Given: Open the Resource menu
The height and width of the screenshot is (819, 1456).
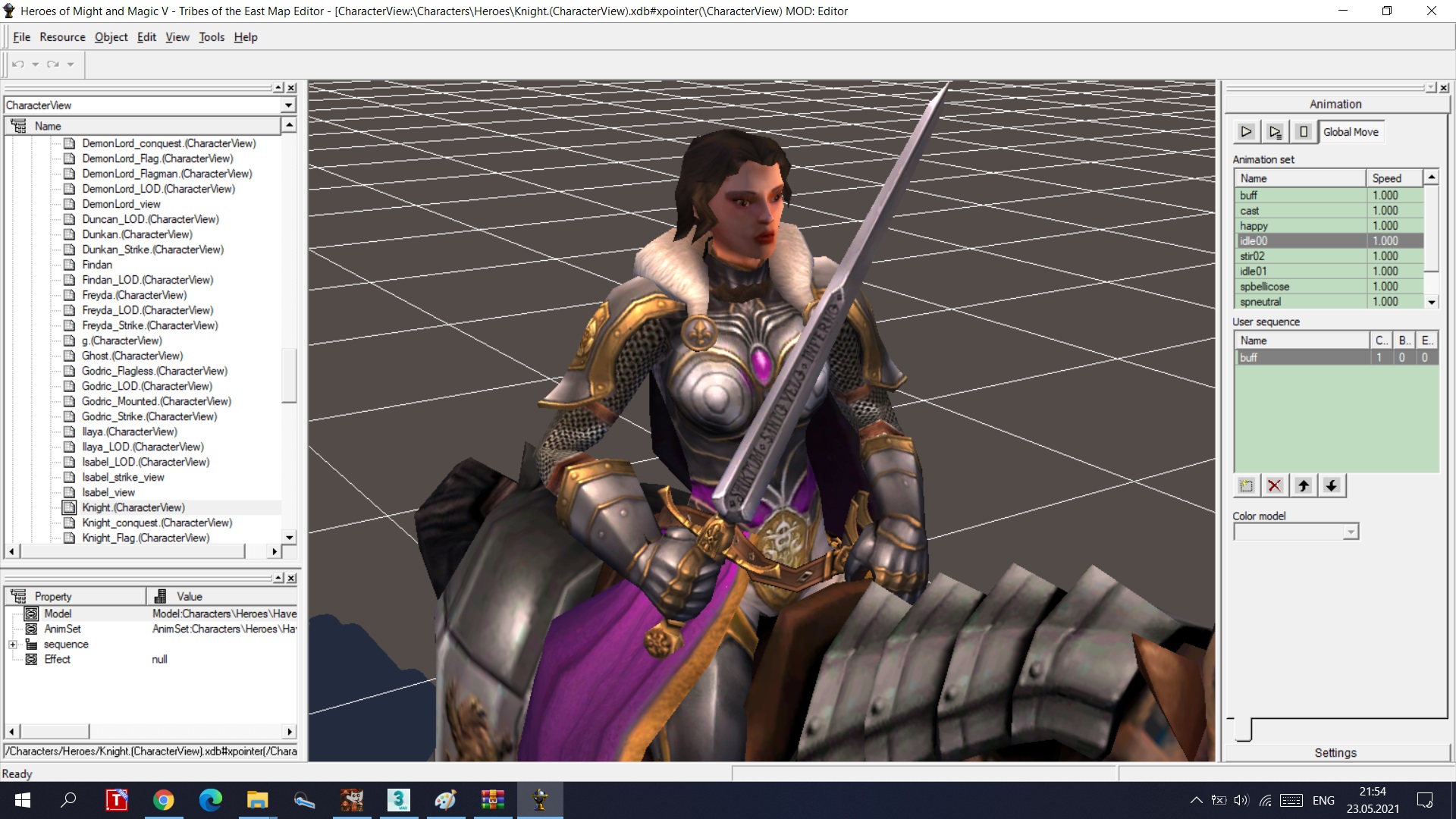Looking at the screenshot, I should pos(62,37).
